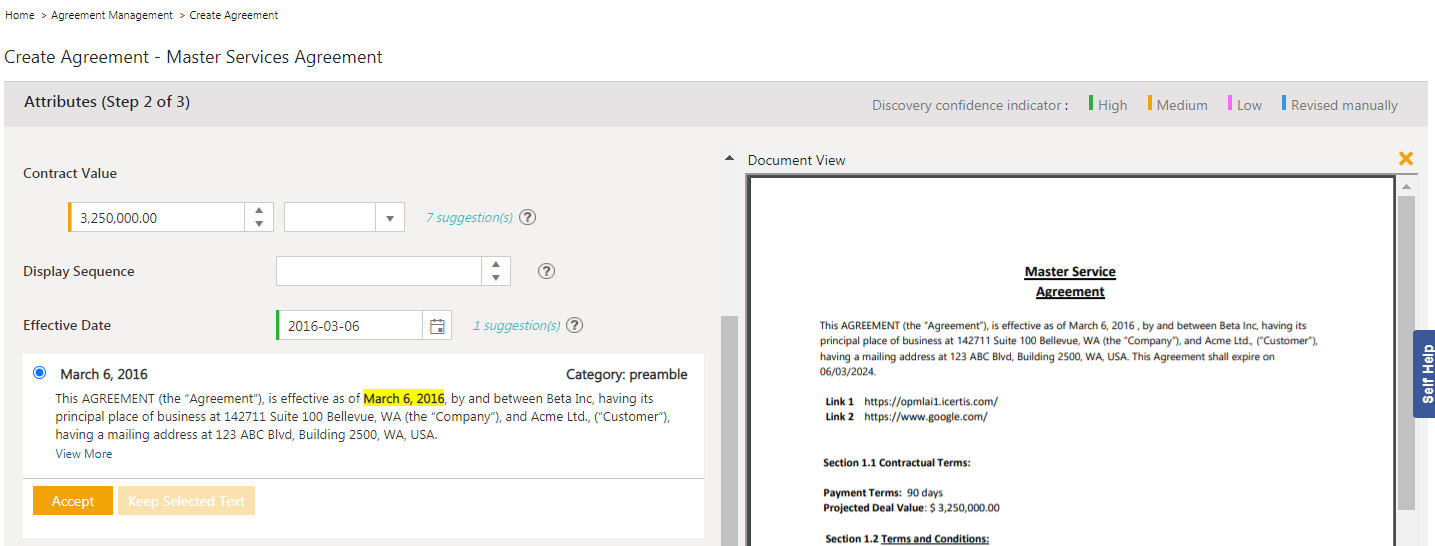Select the March 6, 2016 suggestion radio button

click(x=39, y=373)
